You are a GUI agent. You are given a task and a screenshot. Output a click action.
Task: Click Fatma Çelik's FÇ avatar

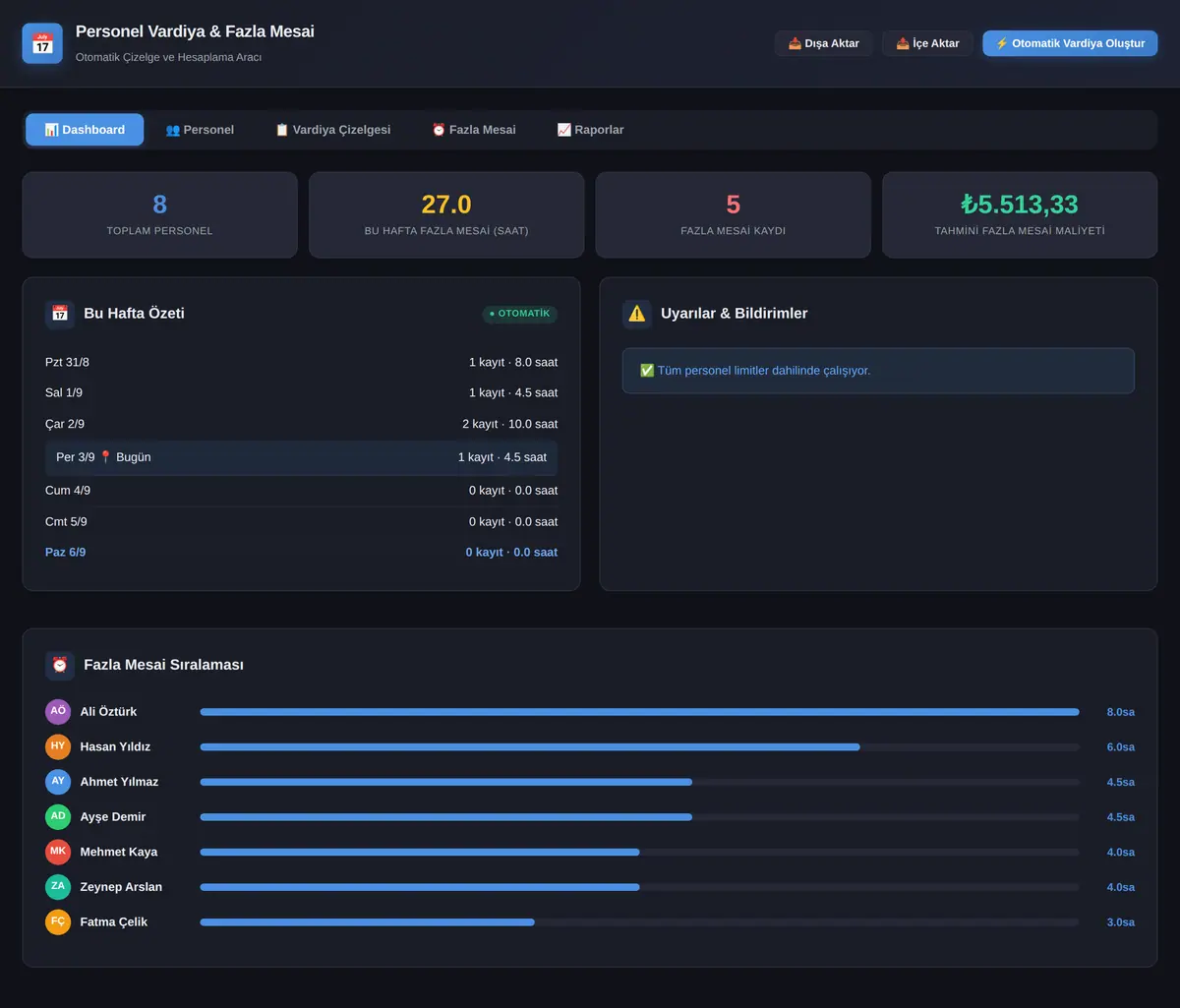click(58, 921)
